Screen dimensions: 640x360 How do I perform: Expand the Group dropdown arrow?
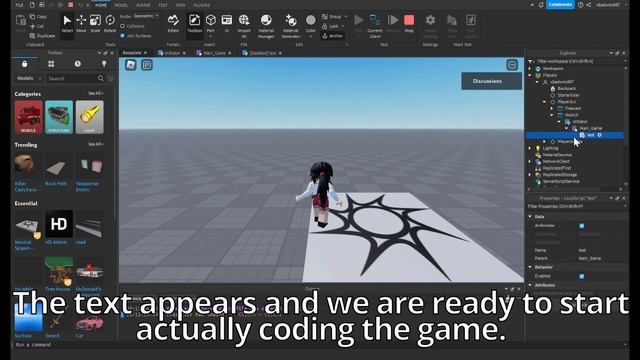pyautogui.click(x=345, y=17)
